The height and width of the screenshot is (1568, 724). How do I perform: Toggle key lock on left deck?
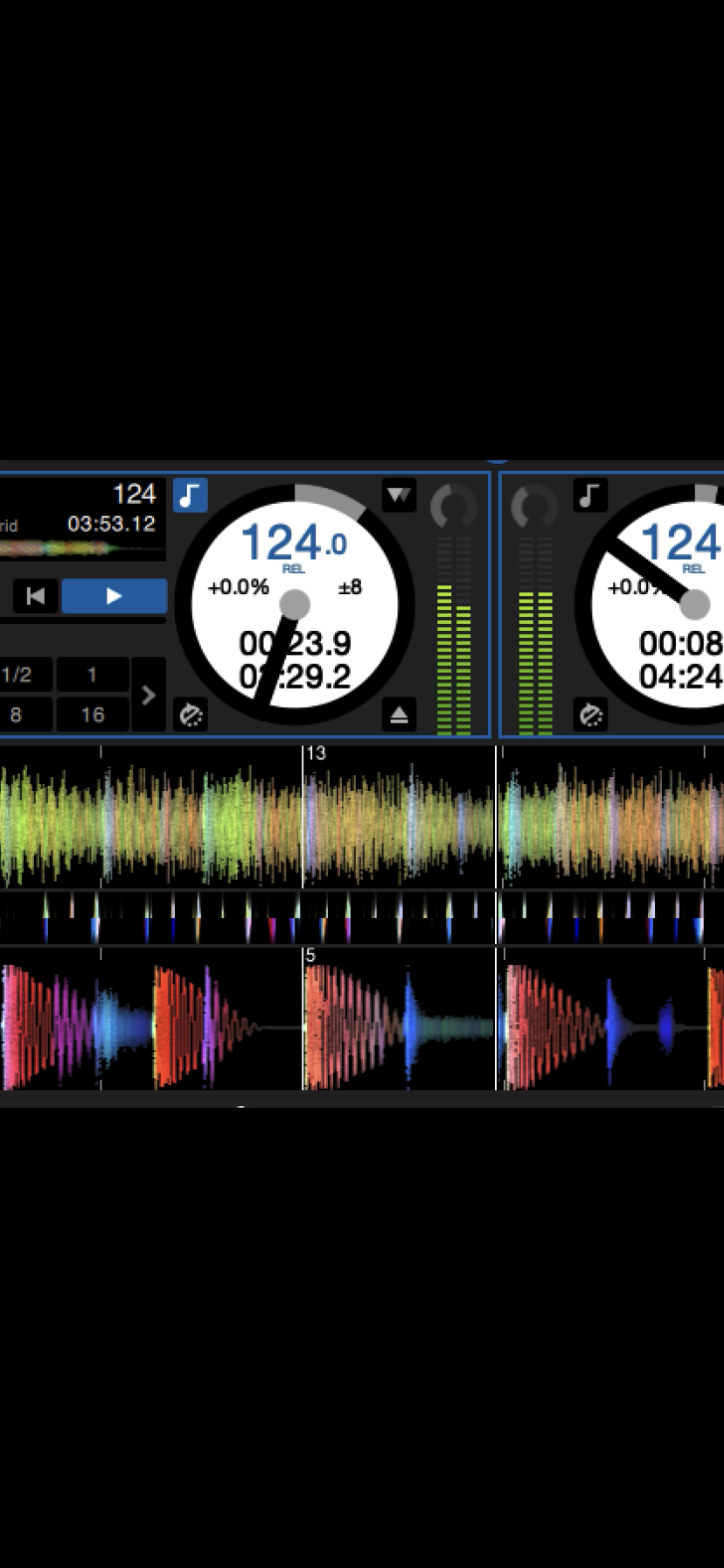(190, 495)
